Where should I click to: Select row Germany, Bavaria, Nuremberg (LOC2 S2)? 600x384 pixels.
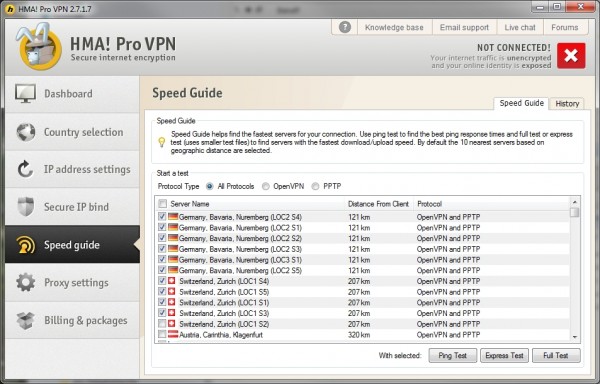[x=363, y=238]
